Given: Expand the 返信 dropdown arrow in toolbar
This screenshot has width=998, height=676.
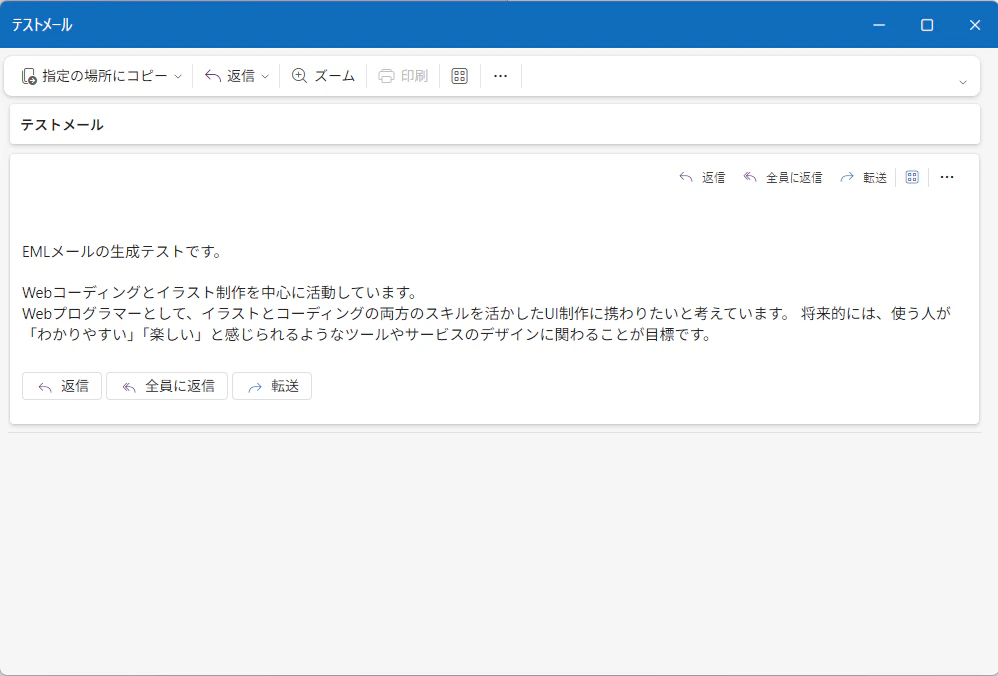Looking at the screenshot, I should (265, 76).
